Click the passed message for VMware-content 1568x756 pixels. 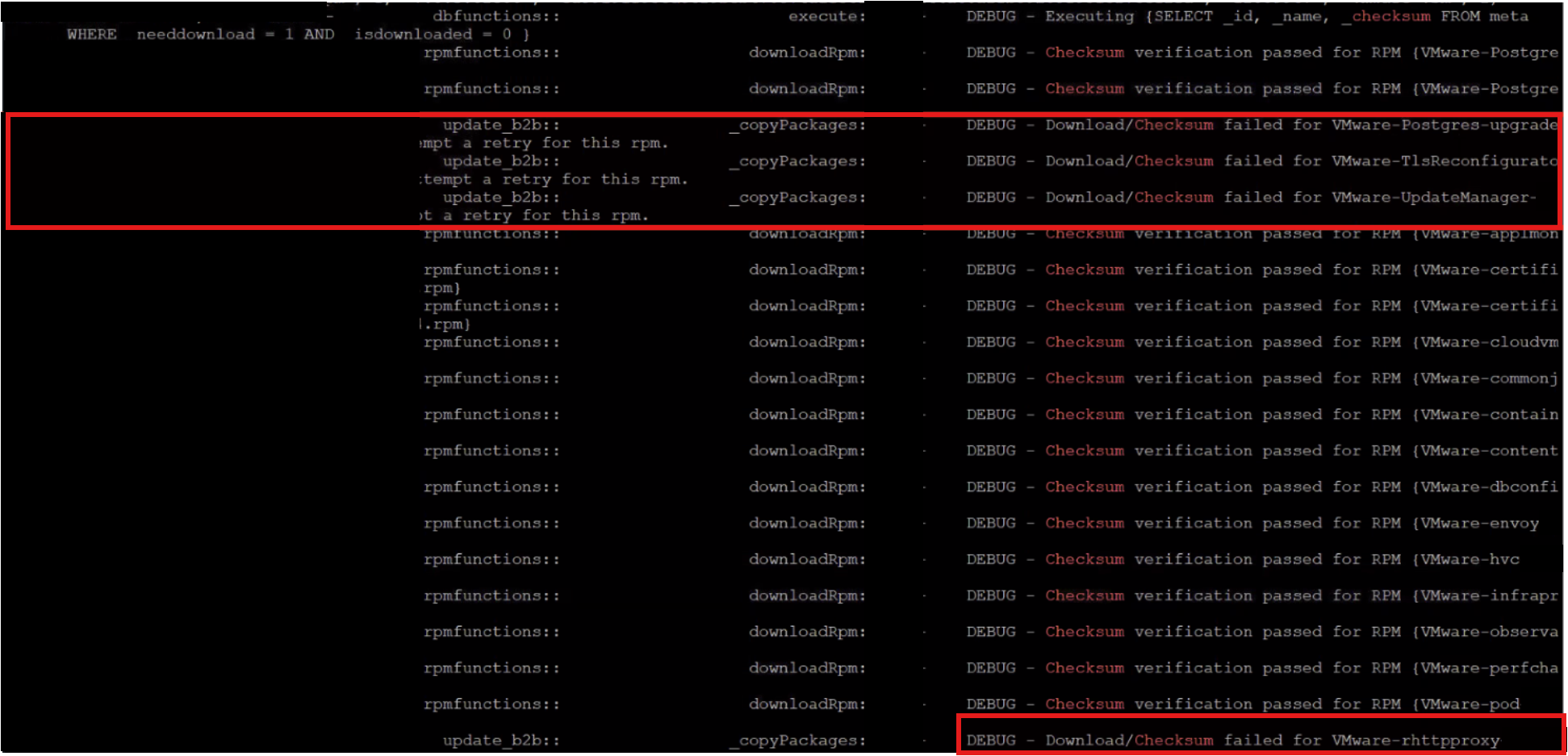click(x=1301, y=451)
